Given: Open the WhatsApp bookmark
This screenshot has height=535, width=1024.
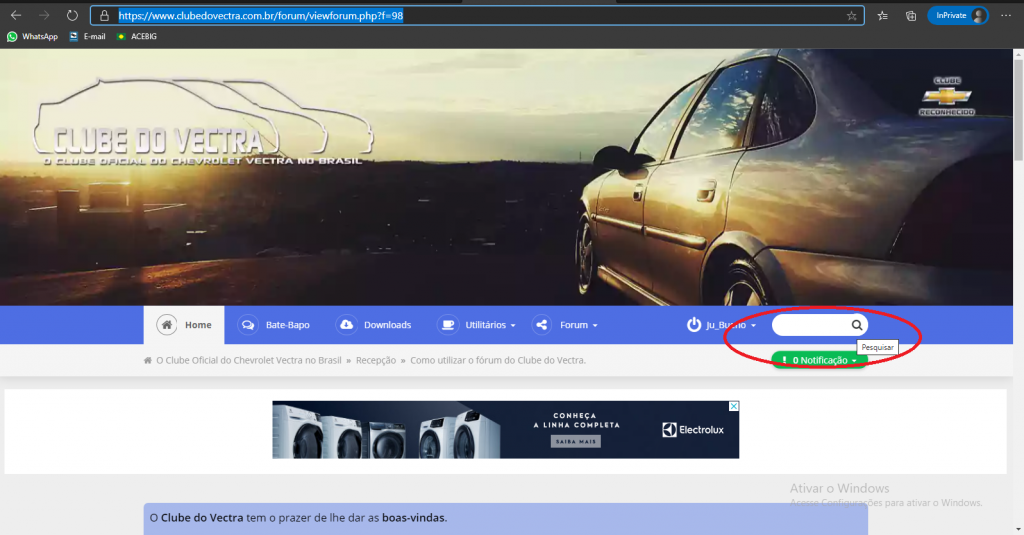Looking at the screenshot, I should pos(32,37).
